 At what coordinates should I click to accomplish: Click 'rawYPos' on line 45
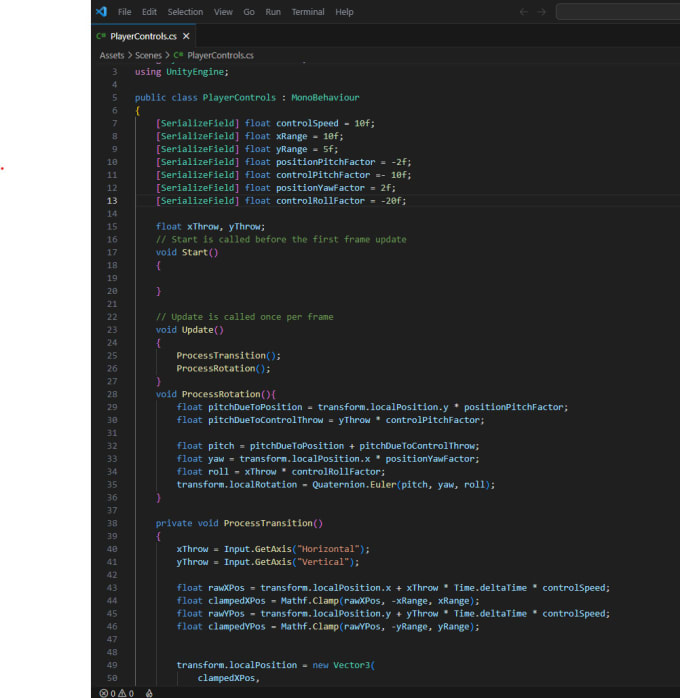click(226, 614)
